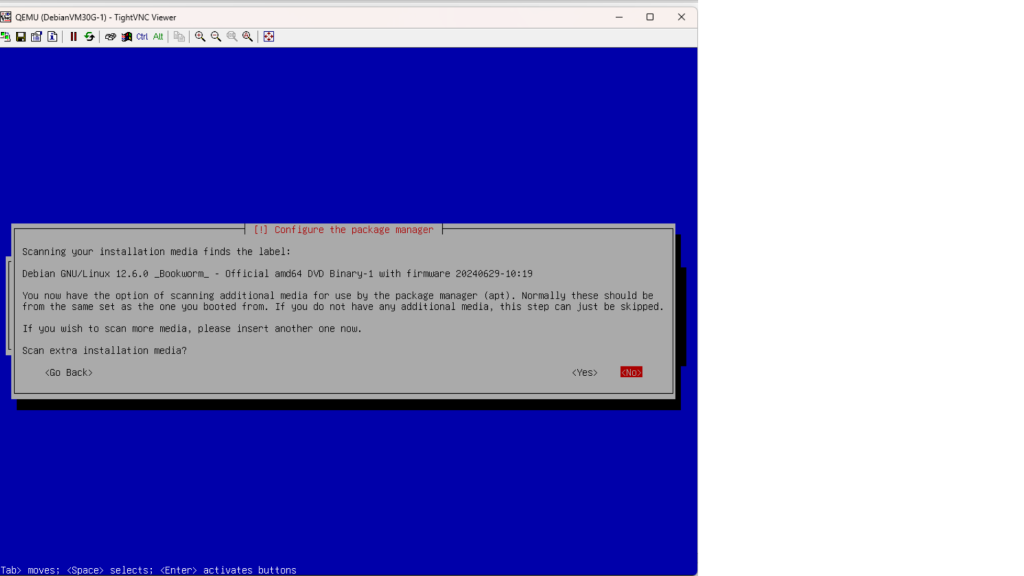The height and width of the screenshot is (576, 1024).
Task: Pause the remote screen updates
Action: [x=73, y=37]
